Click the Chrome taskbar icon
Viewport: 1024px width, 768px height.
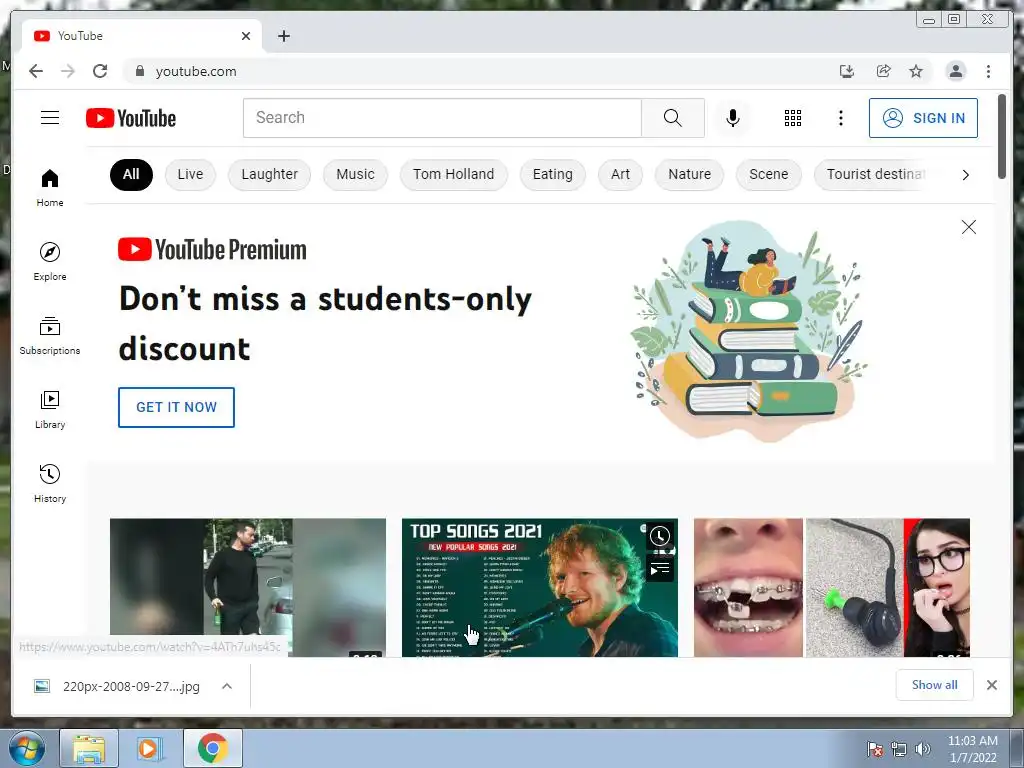point(212,748)
